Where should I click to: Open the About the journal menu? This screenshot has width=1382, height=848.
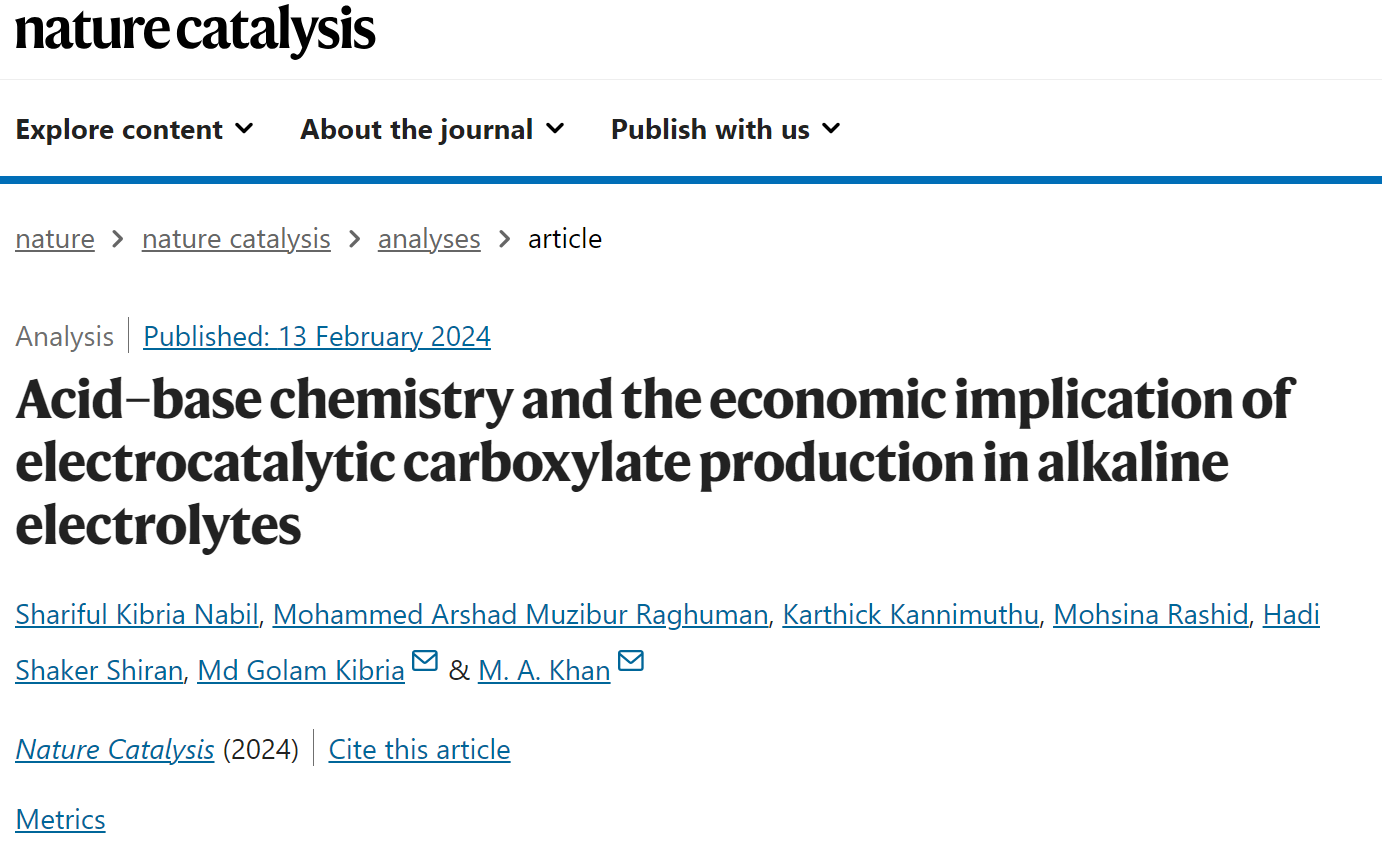(x=432, y=129)
